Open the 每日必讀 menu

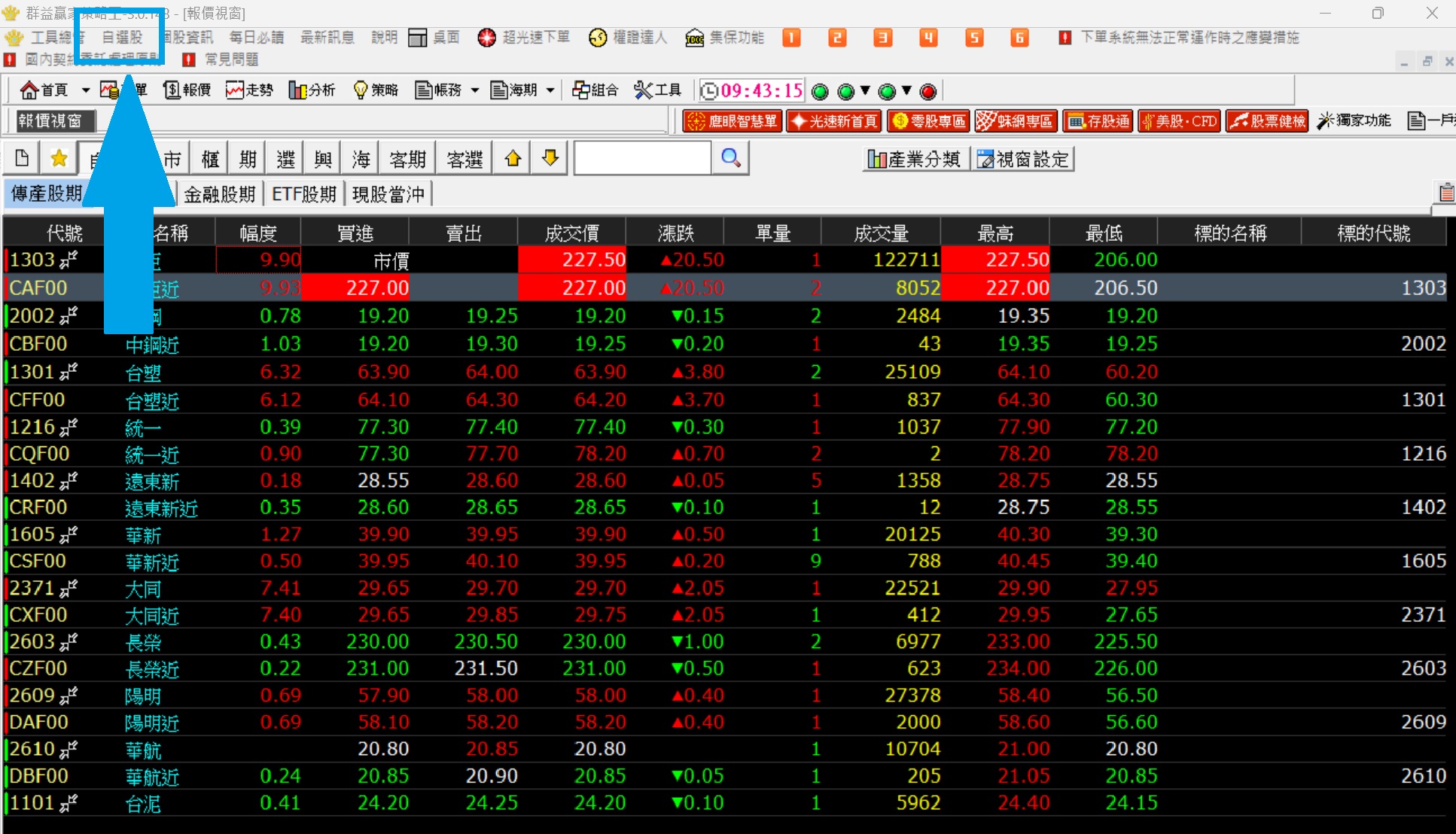tap(257, 38)
